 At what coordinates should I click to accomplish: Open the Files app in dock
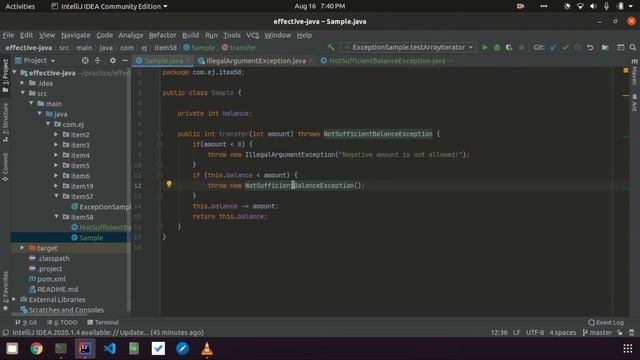coord(12,349)
